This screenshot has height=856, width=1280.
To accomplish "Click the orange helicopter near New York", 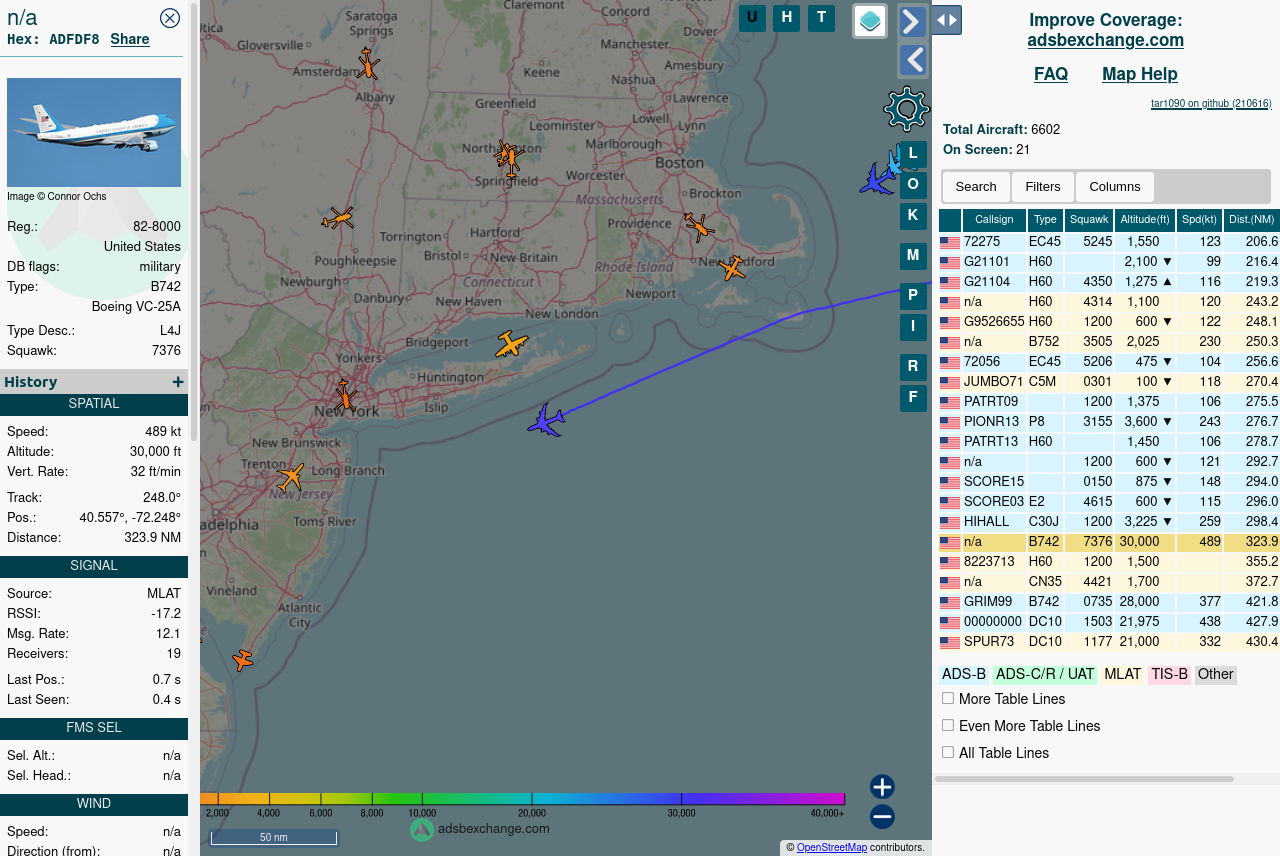I will tap(345, 395).
